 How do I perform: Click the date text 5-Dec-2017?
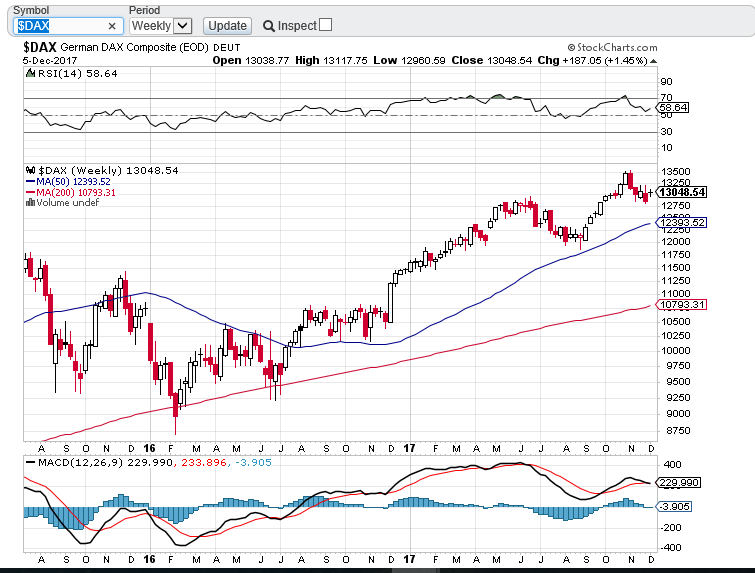point(50,61)
